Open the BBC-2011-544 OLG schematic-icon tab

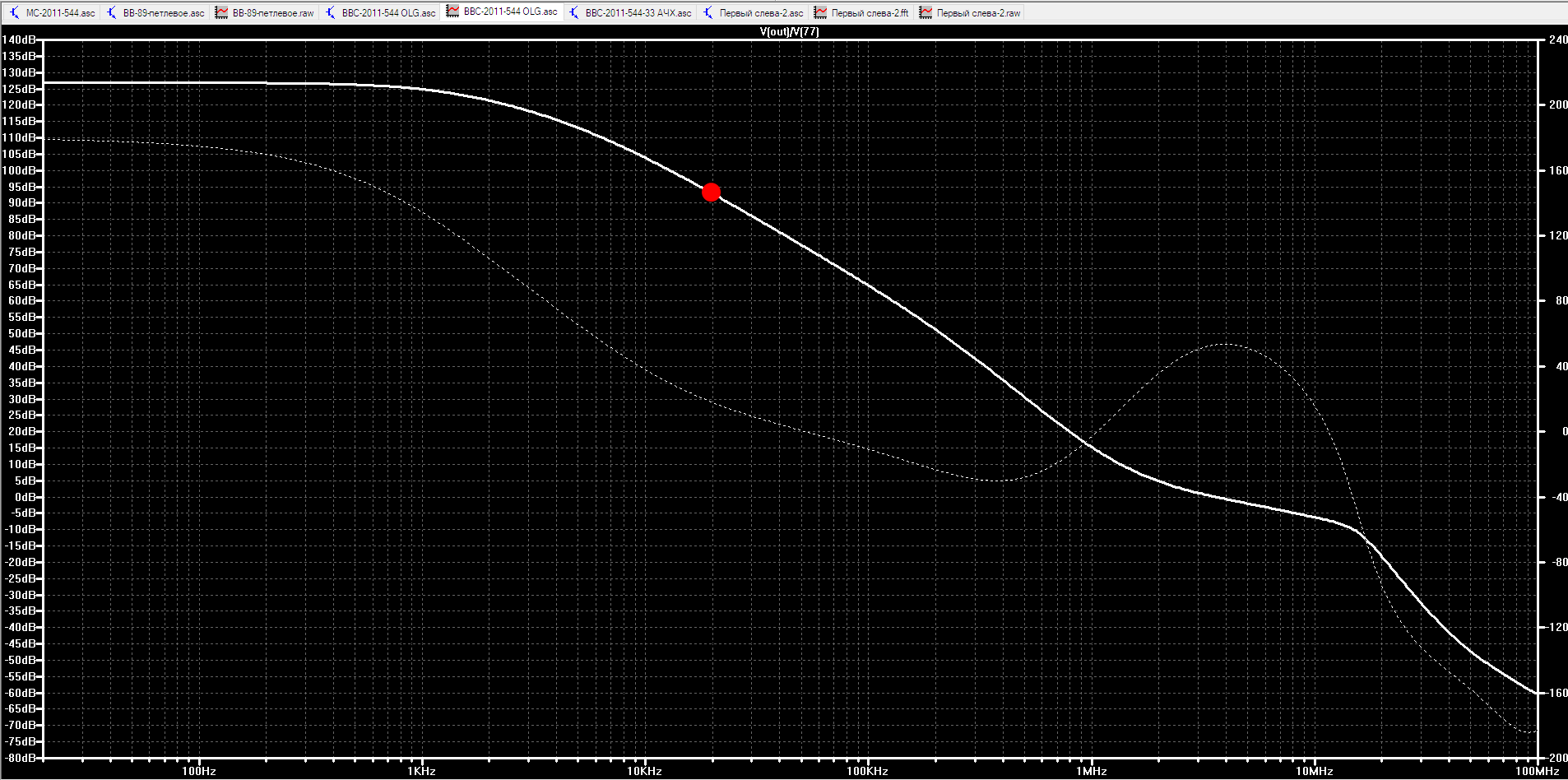point(380,12)
